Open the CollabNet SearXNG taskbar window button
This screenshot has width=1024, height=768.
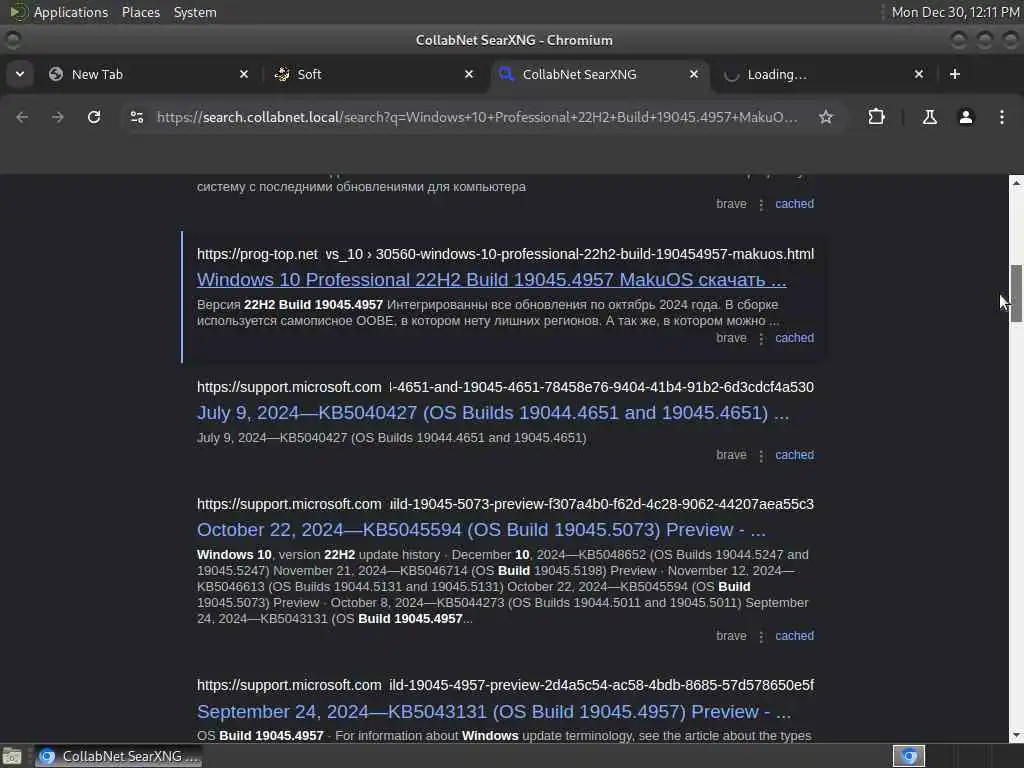pos(118,756)
